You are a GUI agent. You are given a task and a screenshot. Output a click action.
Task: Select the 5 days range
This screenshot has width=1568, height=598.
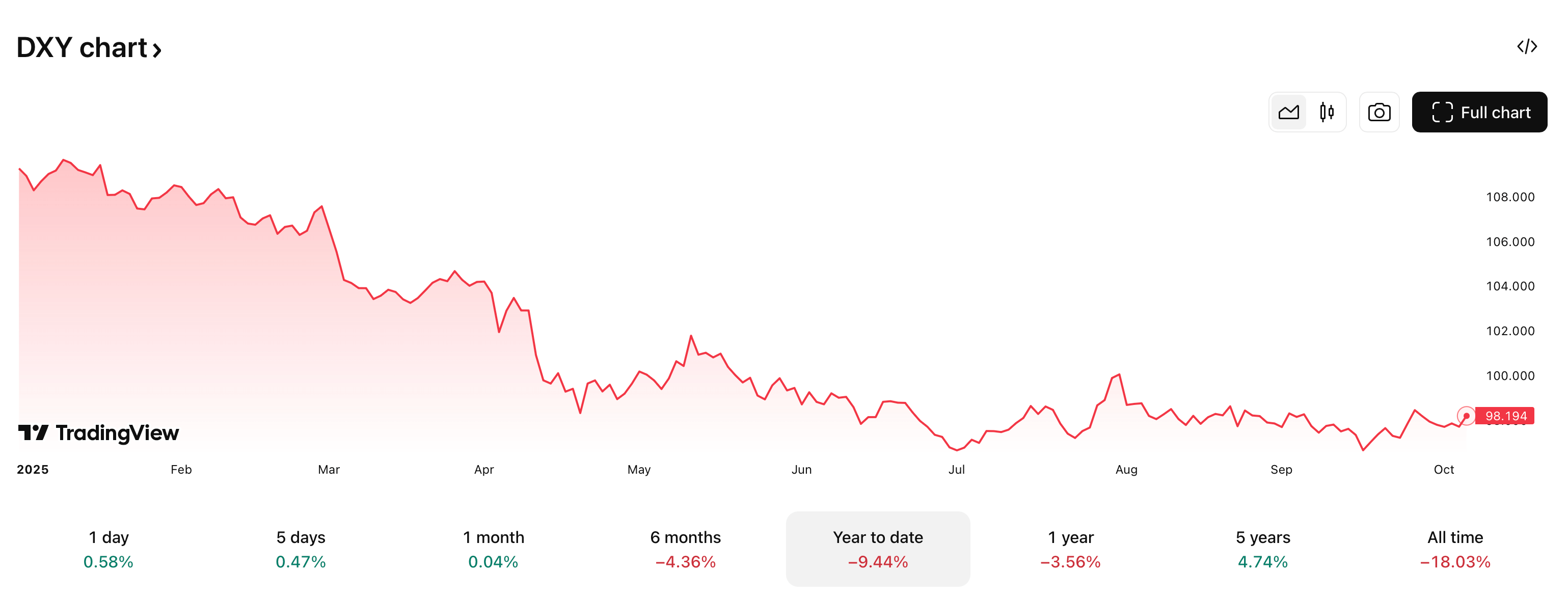point(301,549)
